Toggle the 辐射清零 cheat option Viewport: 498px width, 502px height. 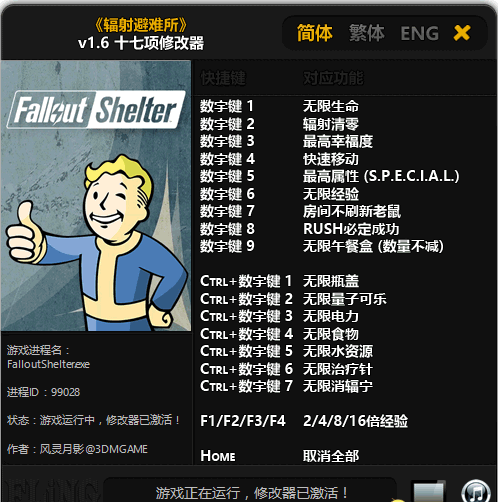click(x=331, y=124)
